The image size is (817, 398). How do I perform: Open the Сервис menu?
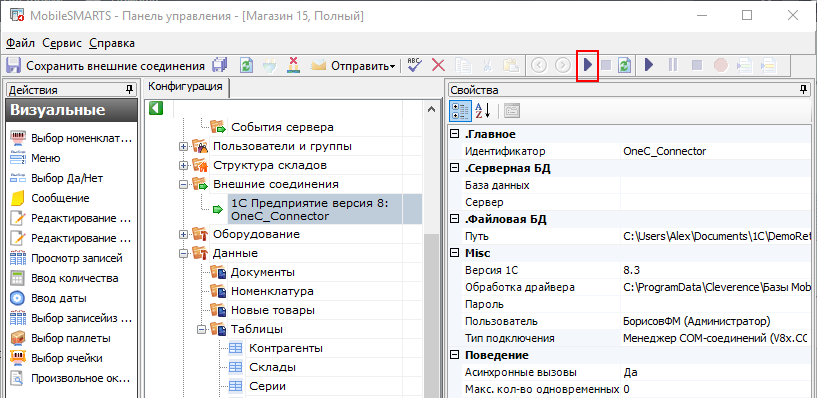(62, 43)
